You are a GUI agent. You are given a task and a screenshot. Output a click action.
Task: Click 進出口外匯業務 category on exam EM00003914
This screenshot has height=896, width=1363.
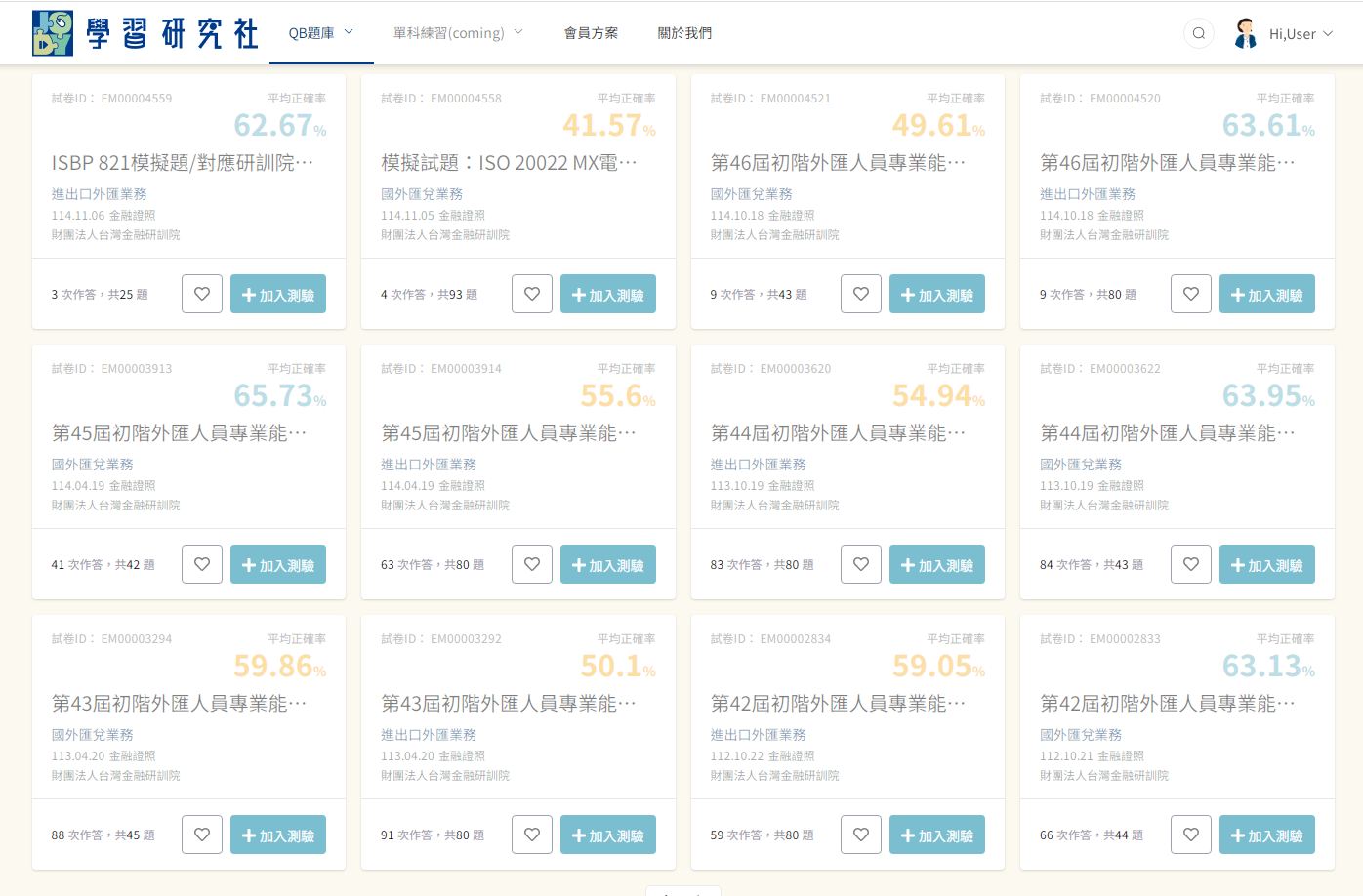(429, 465)
